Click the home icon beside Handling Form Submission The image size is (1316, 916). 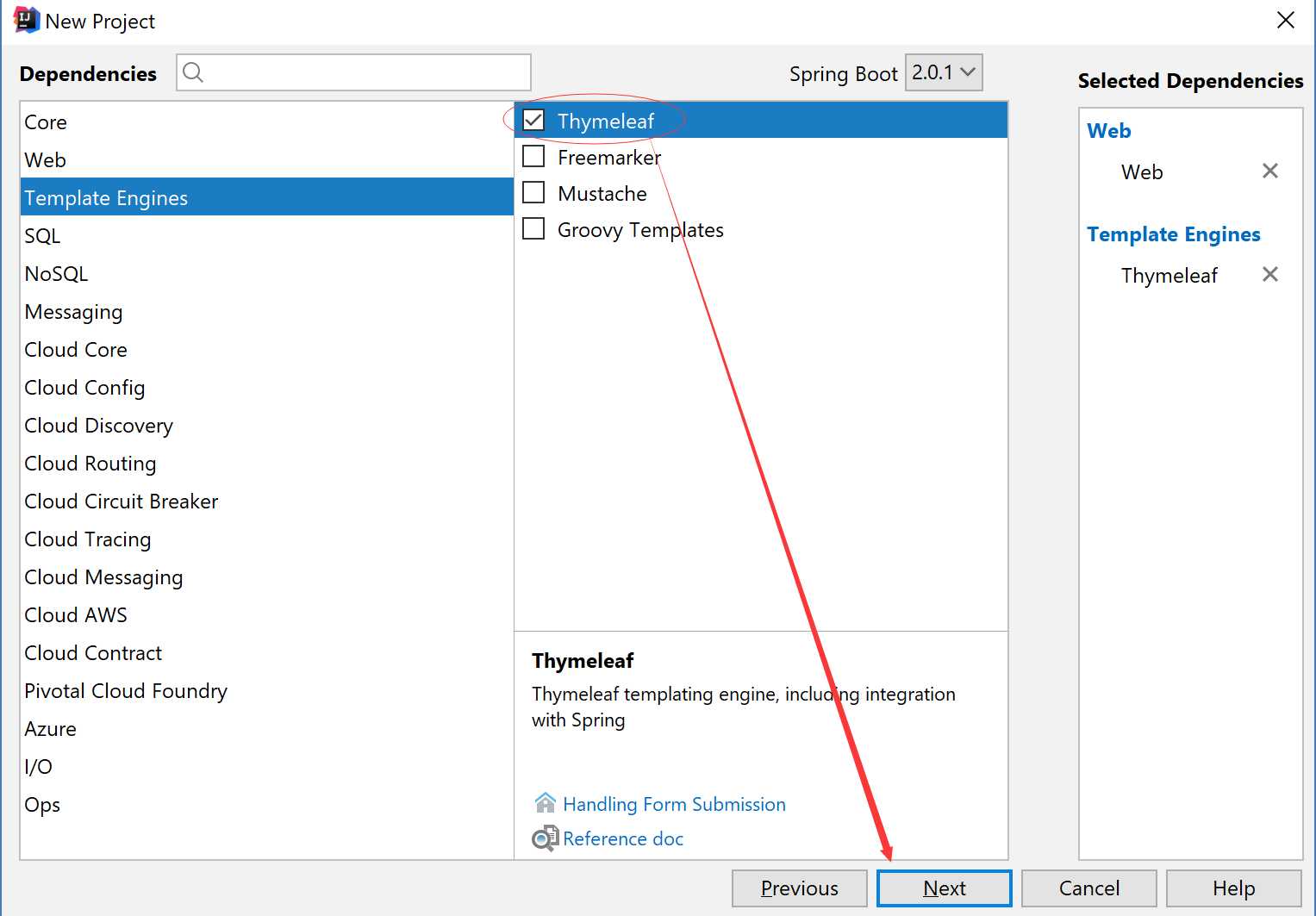coord(545,803)
